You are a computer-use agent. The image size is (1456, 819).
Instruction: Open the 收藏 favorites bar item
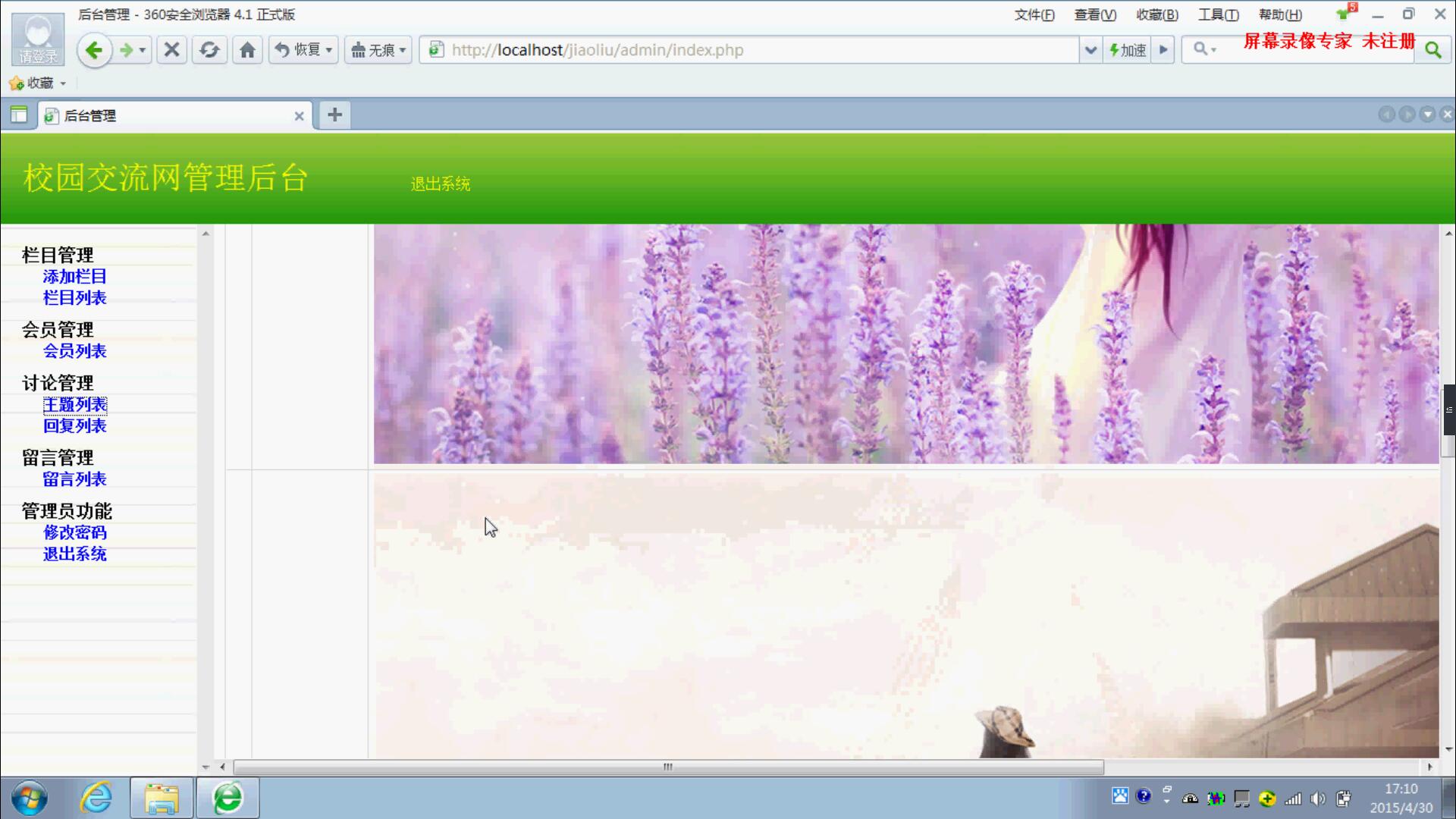38,83
